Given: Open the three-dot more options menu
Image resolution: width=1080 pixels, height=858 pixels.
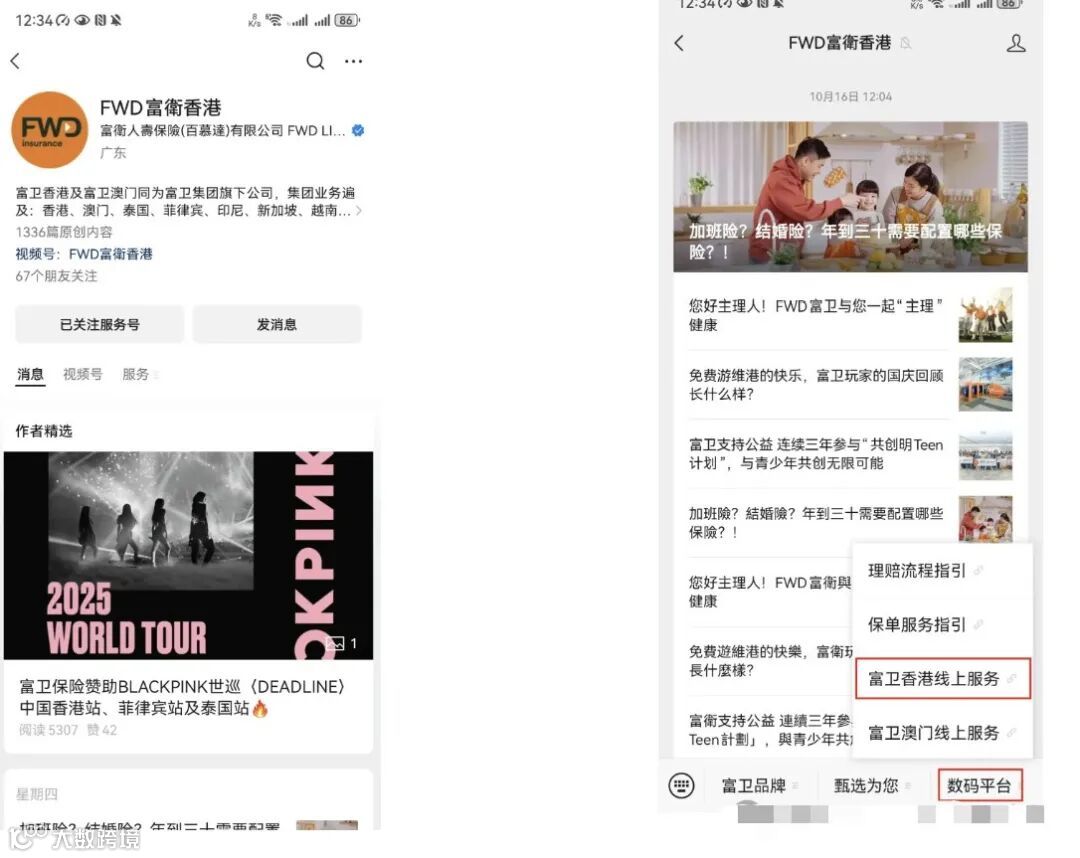Looking at the screenshot, I should click(353, 61).
